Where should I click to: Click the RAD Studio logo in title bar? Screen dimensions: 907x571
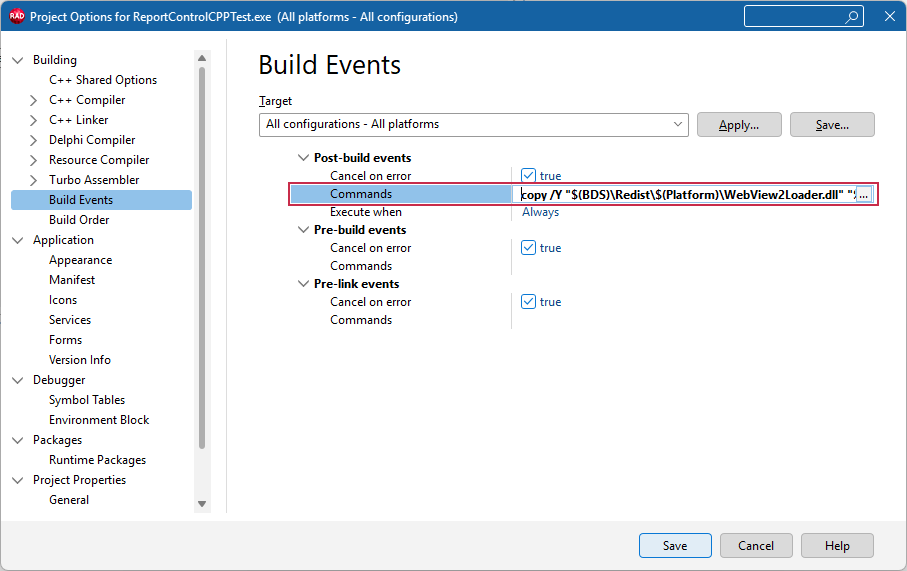coord(17,16)
